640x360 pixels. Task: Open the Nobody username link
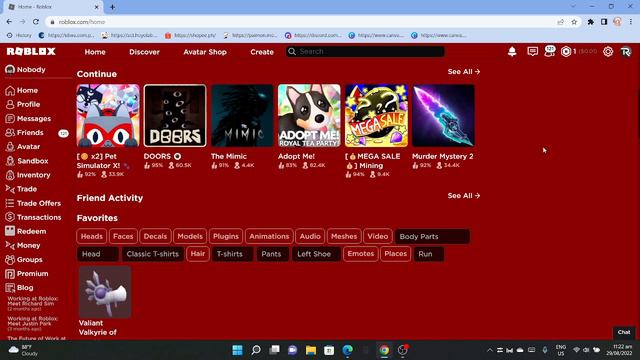click(x=25, y=70)
